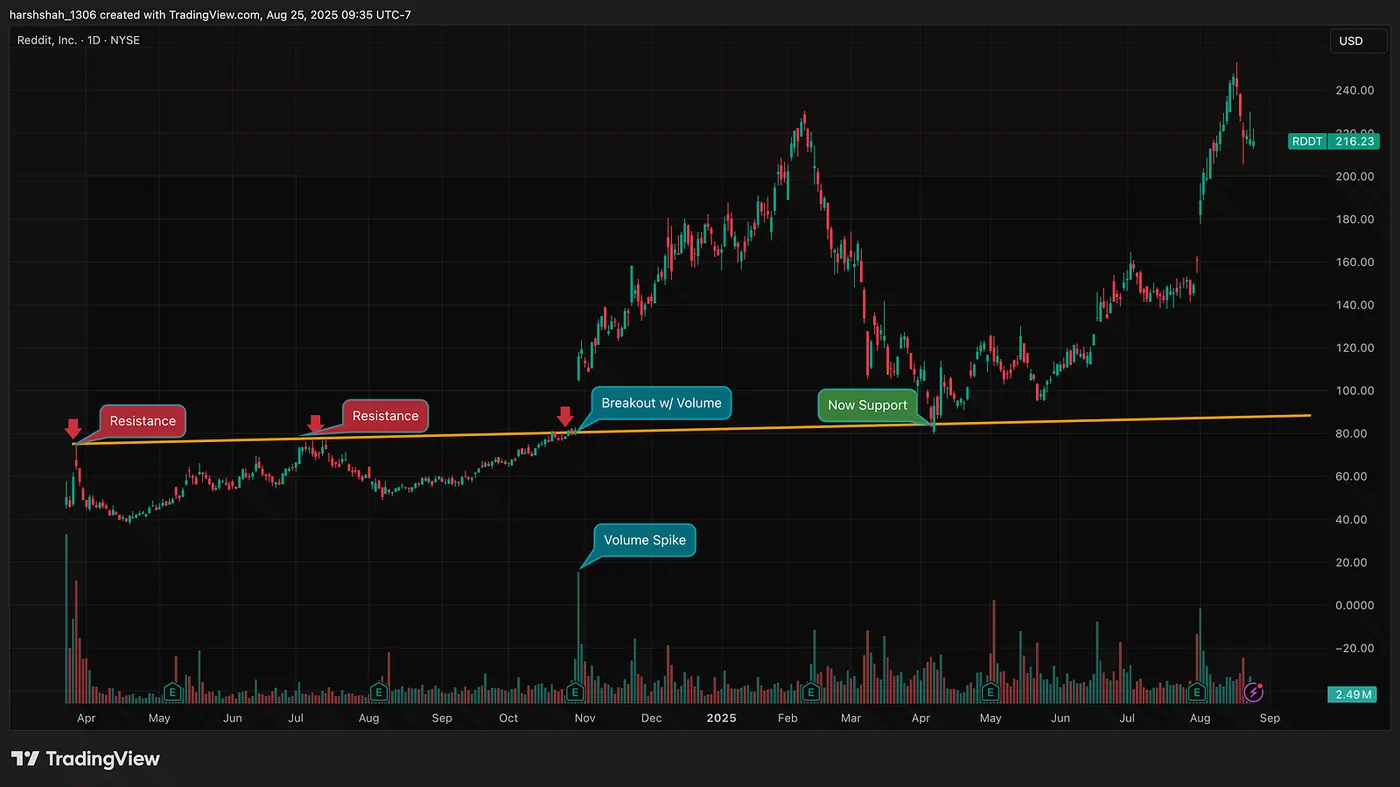Click the Mar label on time axis

tap(851, 718)
